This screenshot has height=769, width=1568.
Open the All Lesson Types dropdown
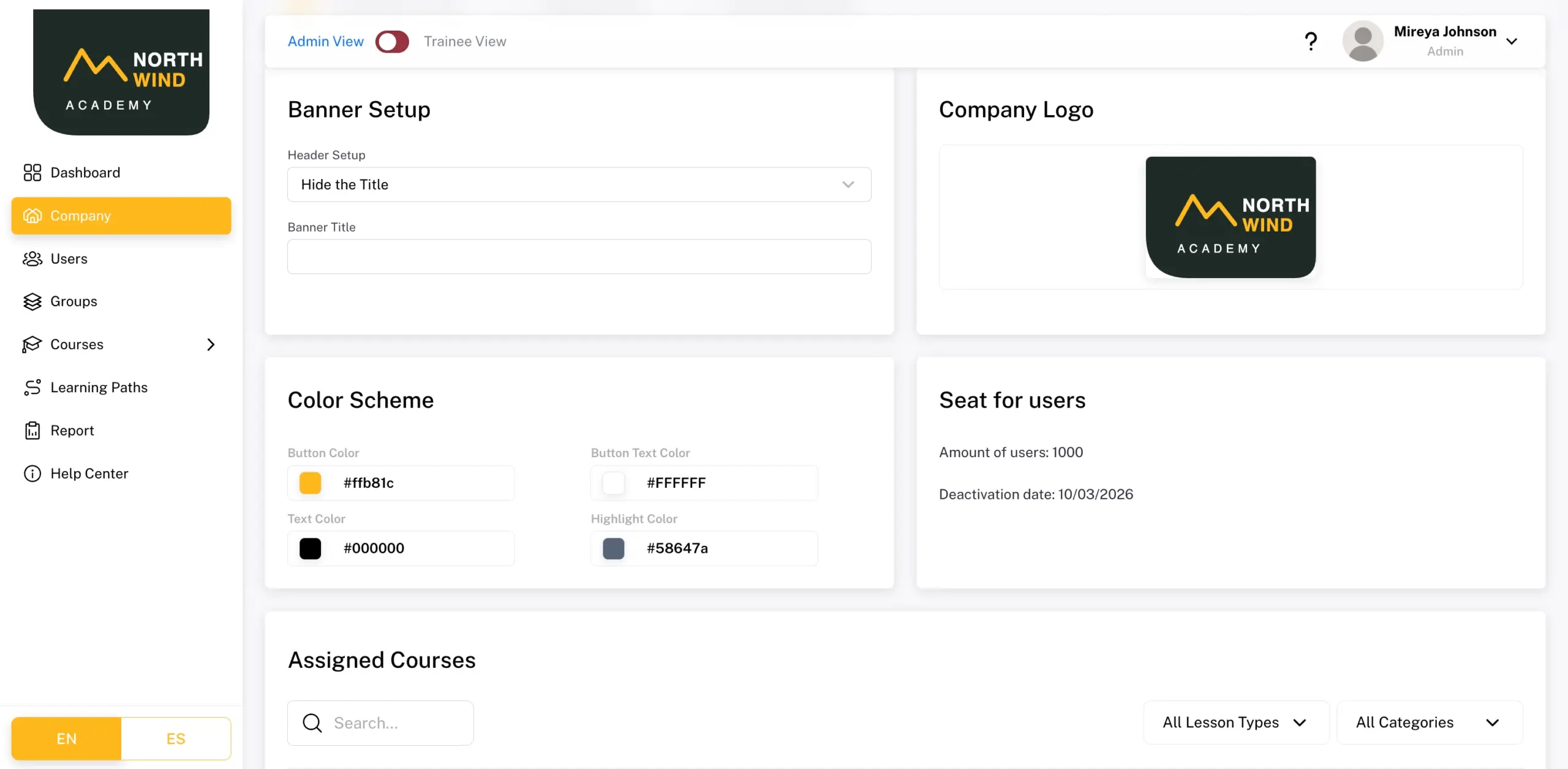coord(1236,722)
